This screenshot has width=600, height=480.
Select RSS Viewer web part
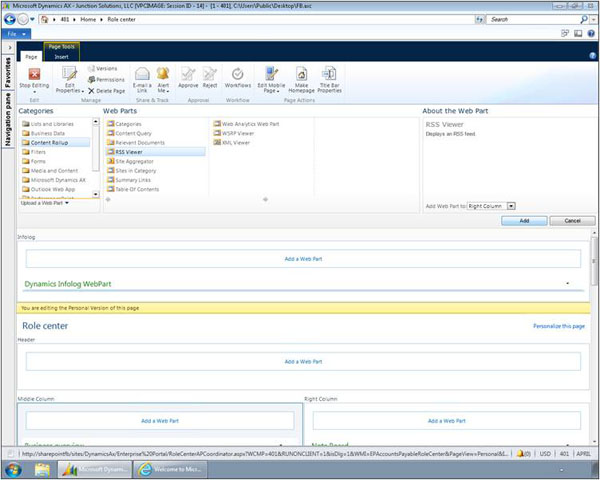click(155, 152)
